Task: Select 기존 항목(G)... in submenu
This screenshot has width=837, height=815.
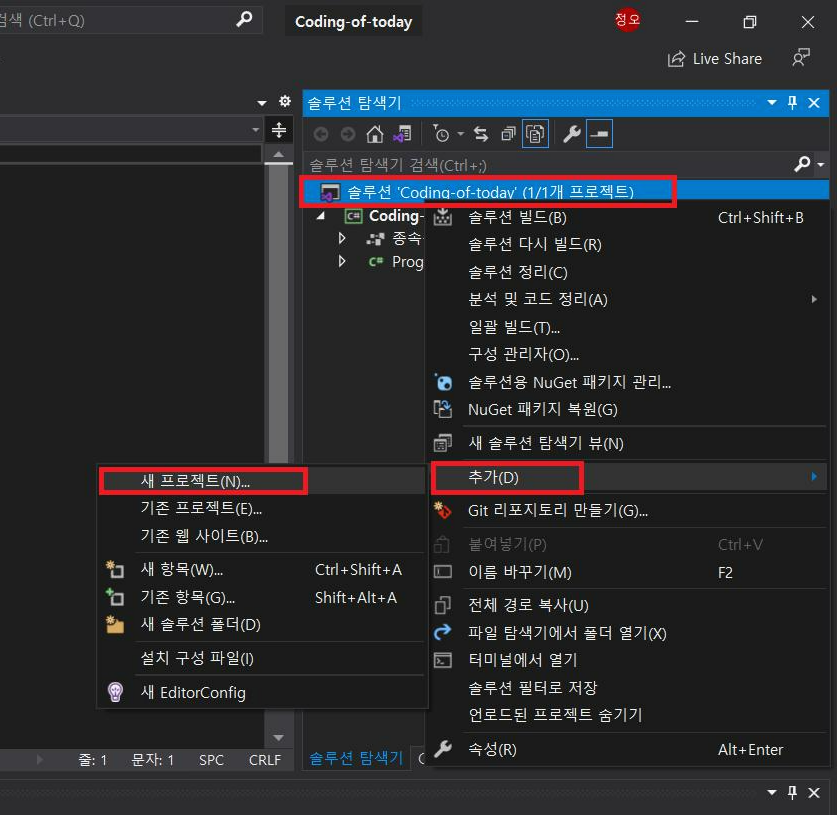Action: click(262, 597)
